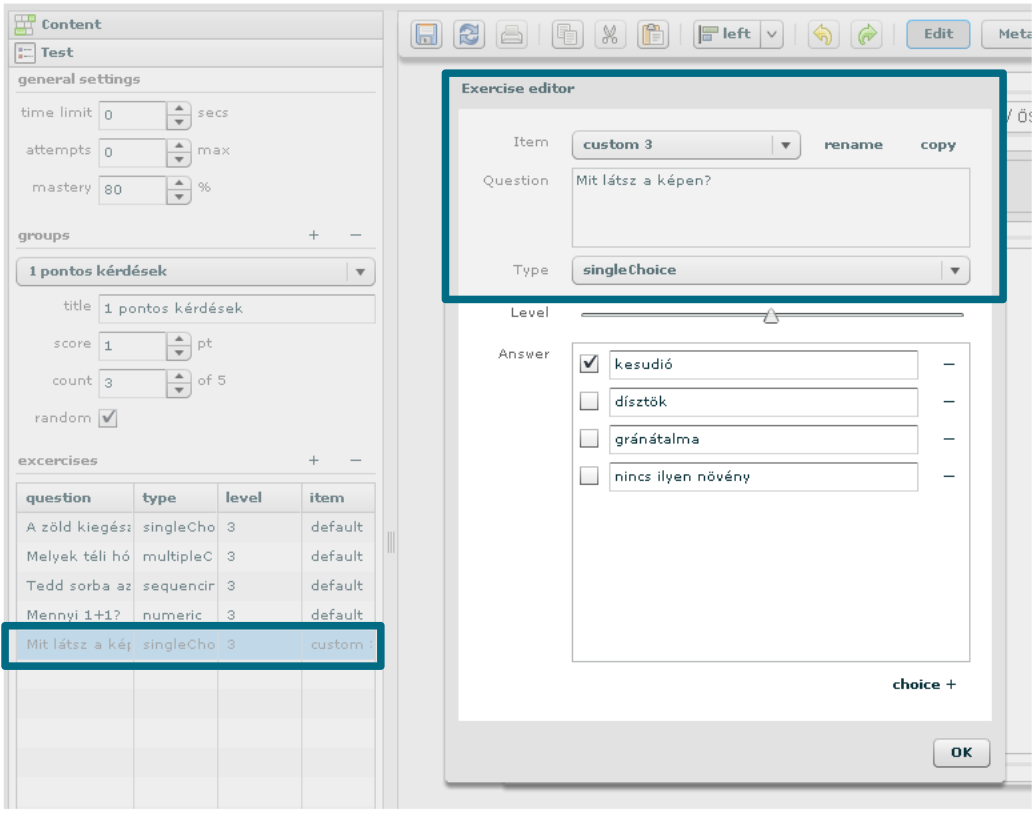
Task: Click the Copy icon in toolbar
Action: click(x=567, y=35)
